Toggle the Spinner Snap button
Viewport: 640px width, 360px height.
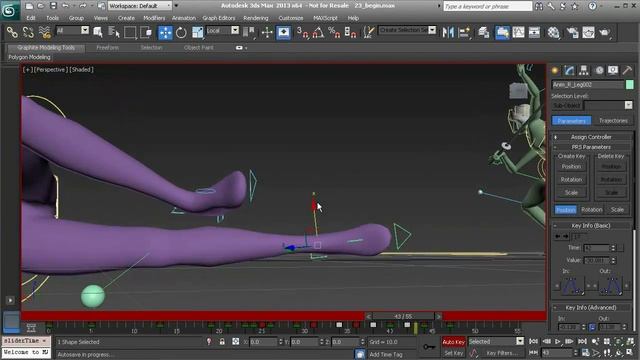[350, 32]
